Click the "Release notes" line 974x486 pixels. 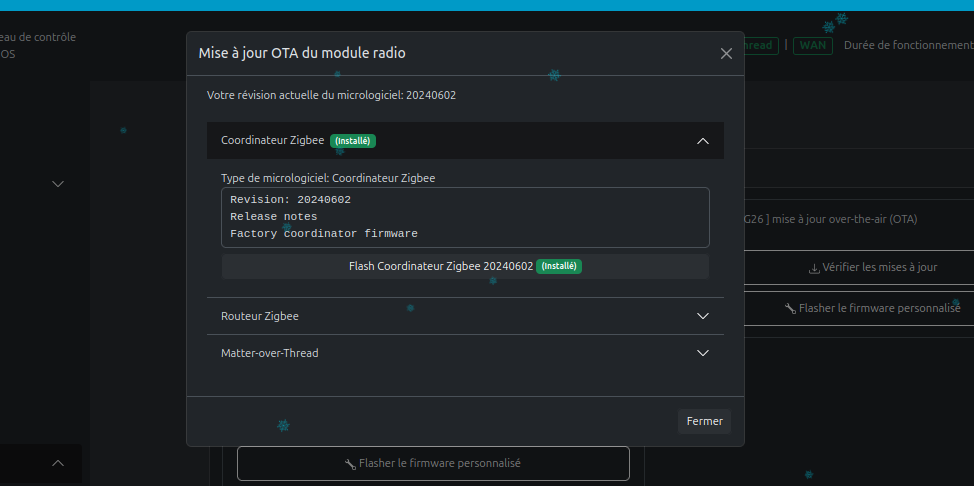click(273, 217)
